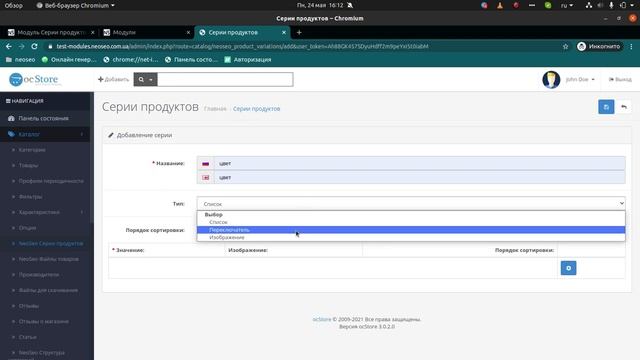The image size is (640, 360).
Task: Open Веб-браузер Chromium app menu
Action: 76,5
